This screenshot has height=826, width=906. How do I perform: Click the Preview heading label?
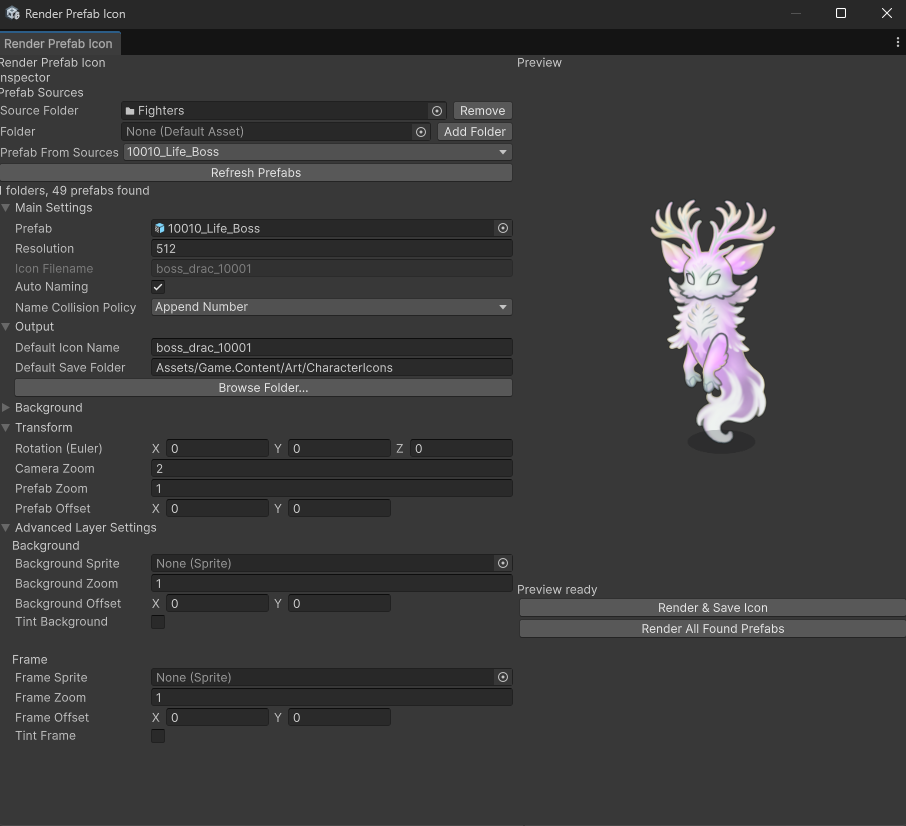[x=539, y=62]
